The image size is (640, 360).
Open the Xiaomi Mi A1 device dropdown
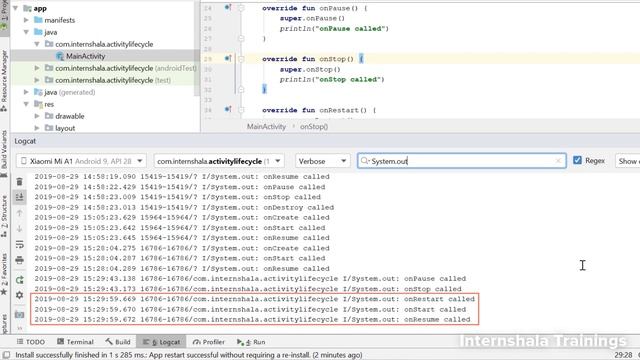point(81,161)
